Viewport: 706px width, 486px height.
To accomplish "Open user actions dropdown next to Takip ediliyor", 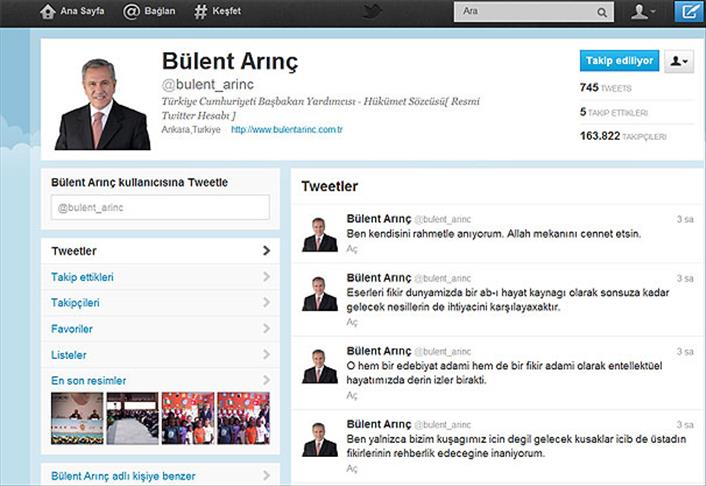I will [x=679, y=61].
